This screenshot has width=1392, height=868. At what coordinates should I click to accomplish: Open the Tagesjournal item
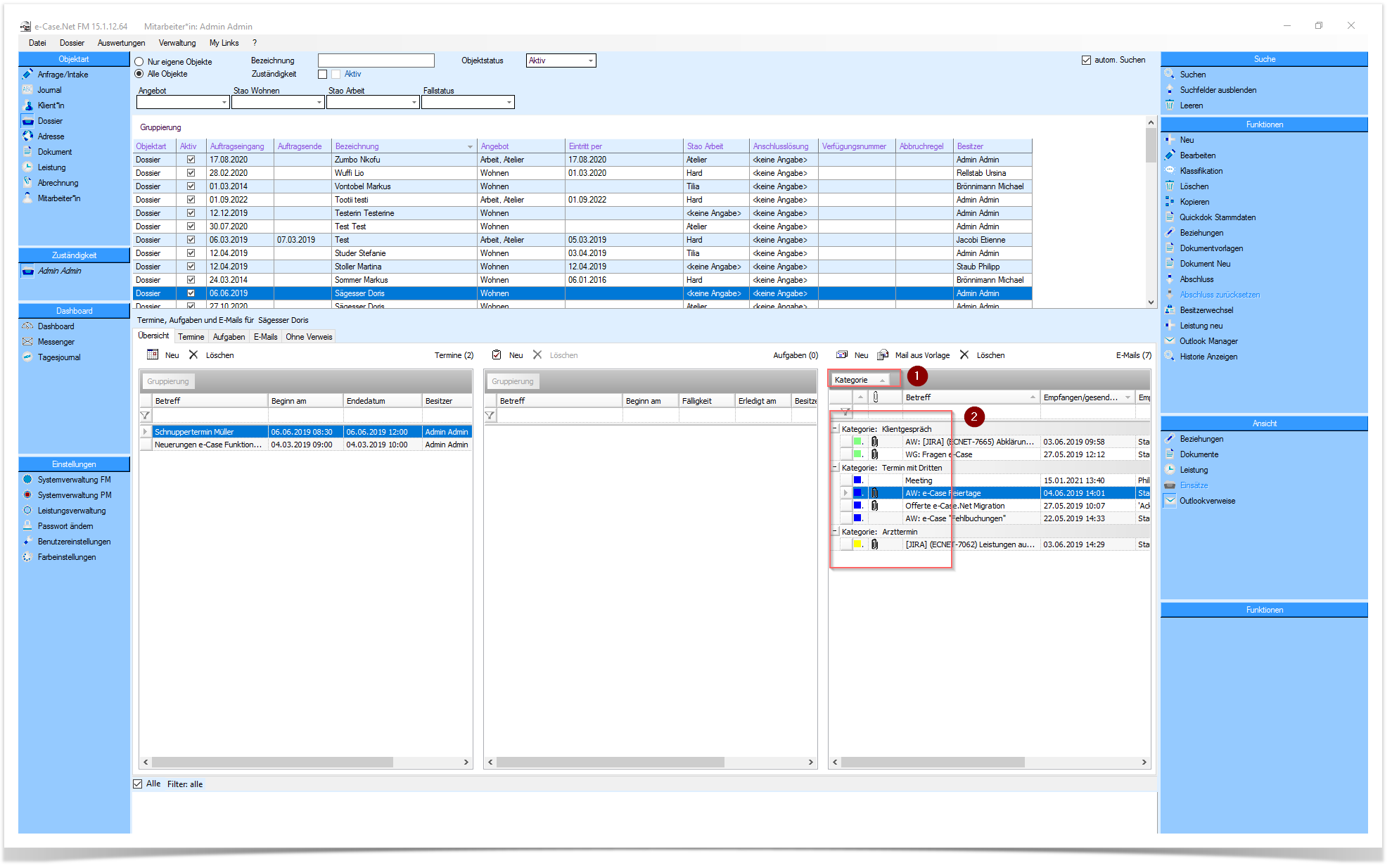click(x=59, y=357)
